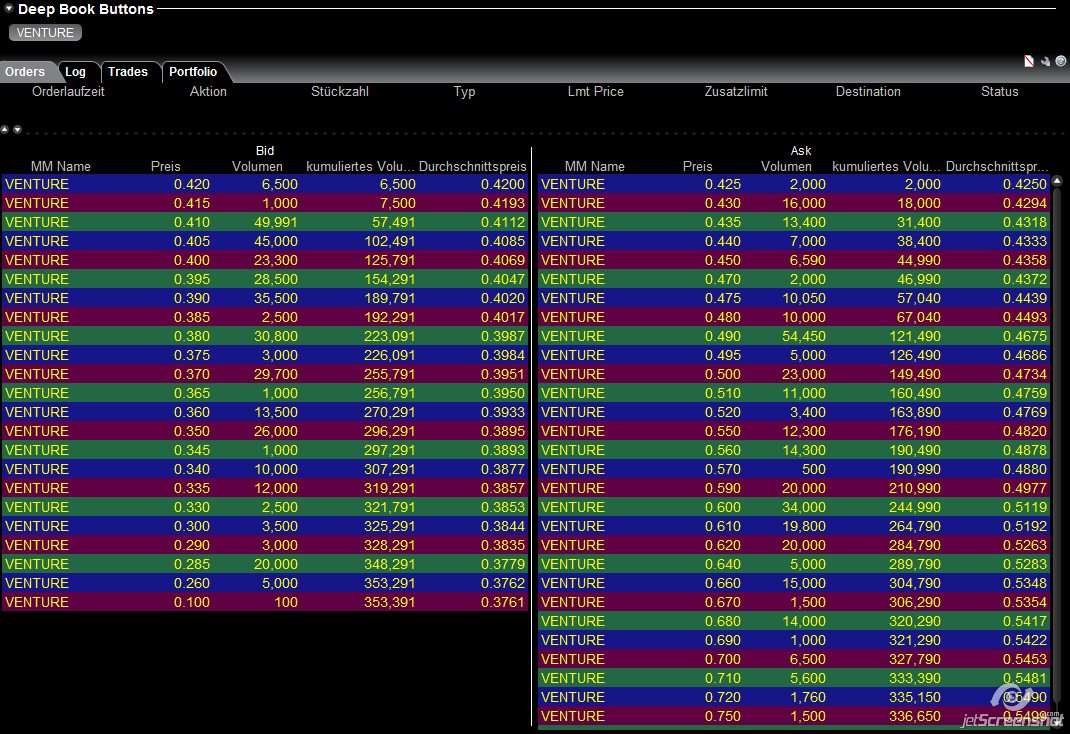Click the Bid section header label
Image resolution: width=1070 pixels, height=734 pixels.
pyautogui.click(x=265, y=151)
